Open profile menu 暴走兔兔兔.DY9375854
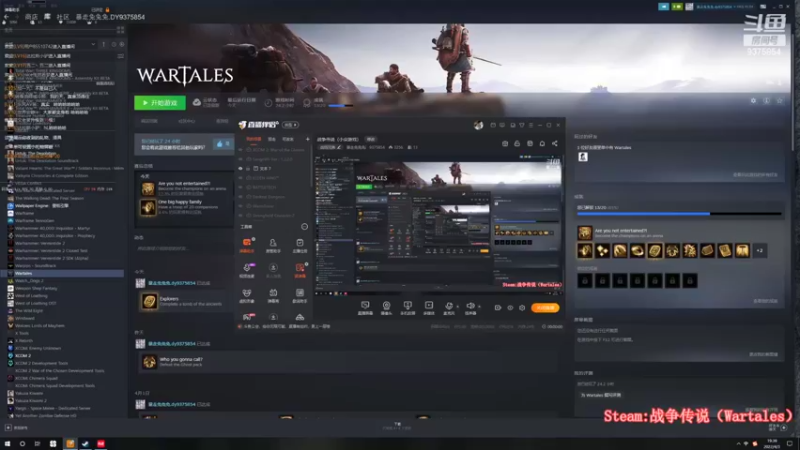This screenshot has width=800, height=450. [x=110, y=17]
